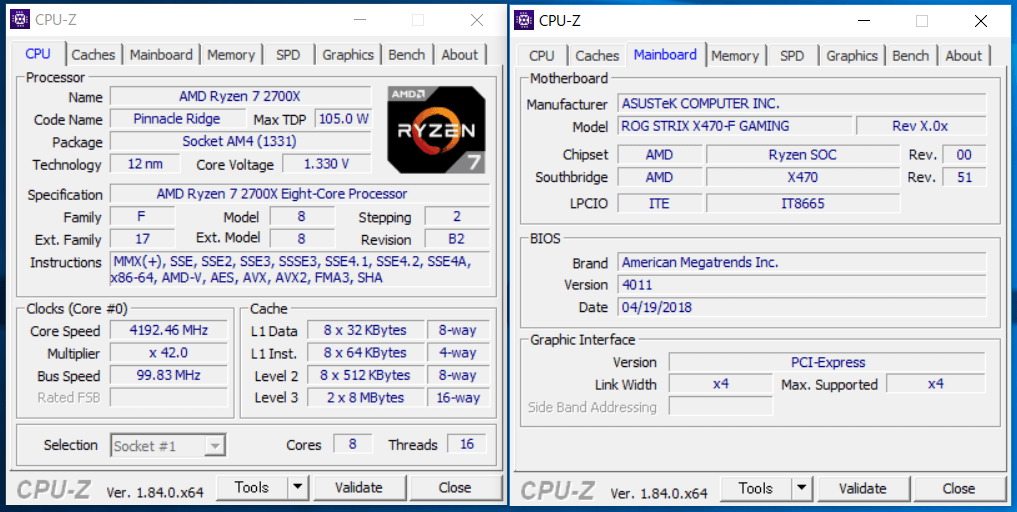The width and height of the screenshot is (1017, 512).
Task: Open the Mainboard tab in left CPU-Z window
Action: [x=161, y=55]
